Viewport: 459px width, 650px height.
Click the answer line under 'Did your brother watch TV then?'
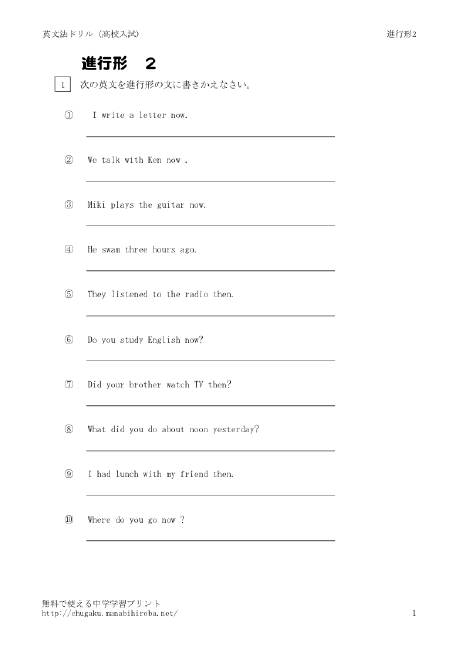click(x=210, y=405)
